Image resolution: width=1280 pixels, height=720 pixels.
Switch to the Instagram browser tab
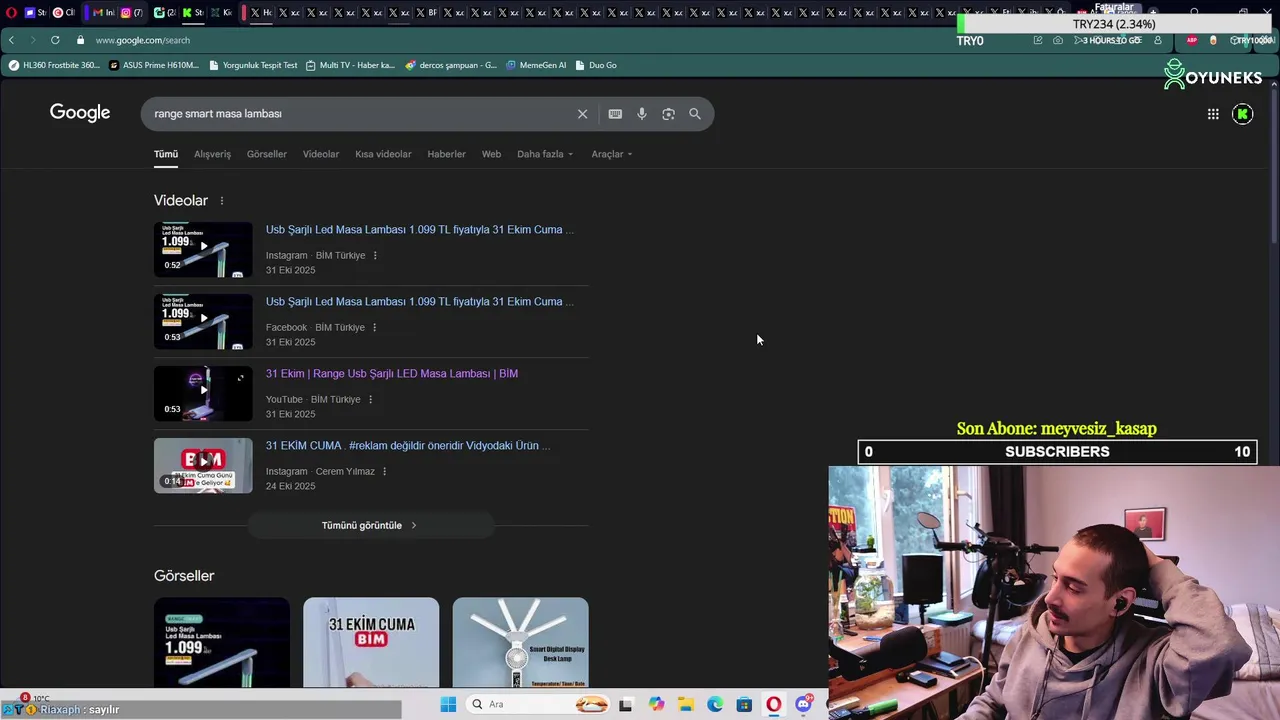[x=131, y=13]
